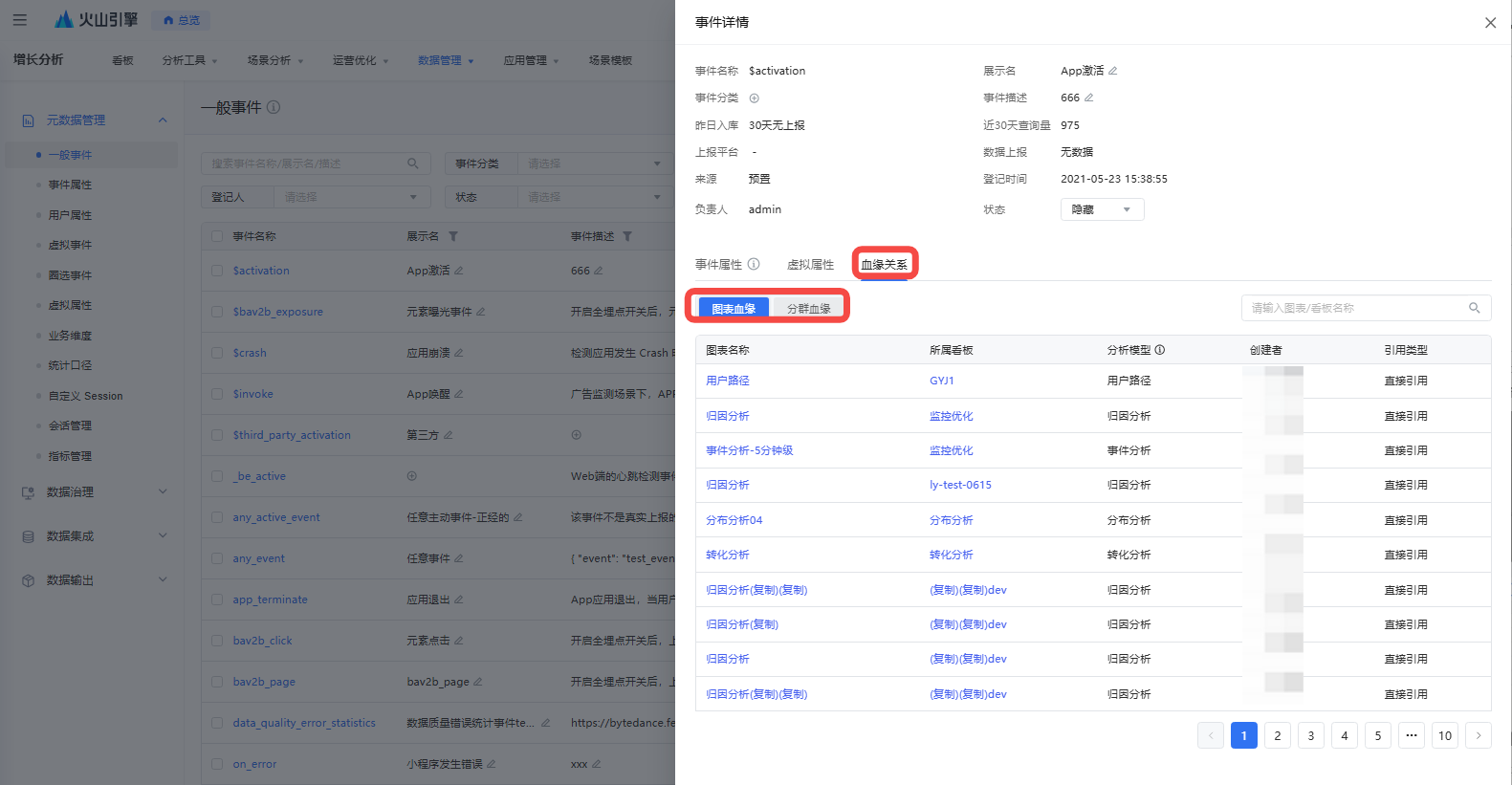Screen dimensions: 1512x785
Task: Open the 数据管理 top menu
Action: tap(446, 60)
